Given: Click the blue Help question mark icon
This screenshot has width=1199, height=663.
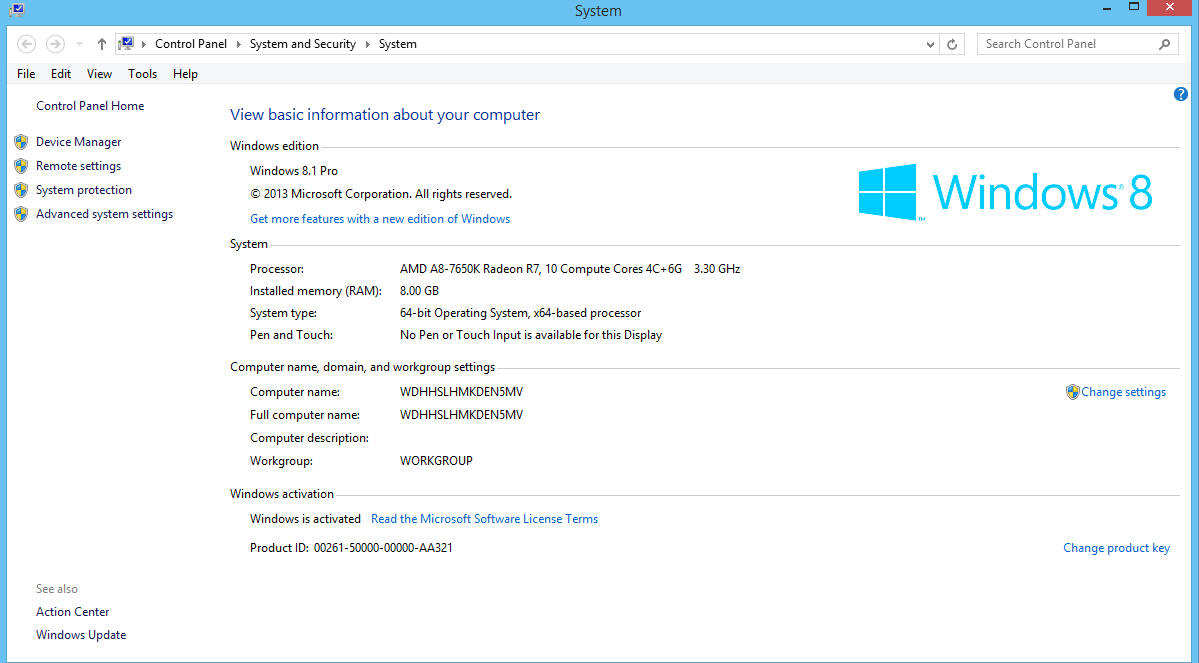Looking at the screenshot, I should (x=1180, y=94).
